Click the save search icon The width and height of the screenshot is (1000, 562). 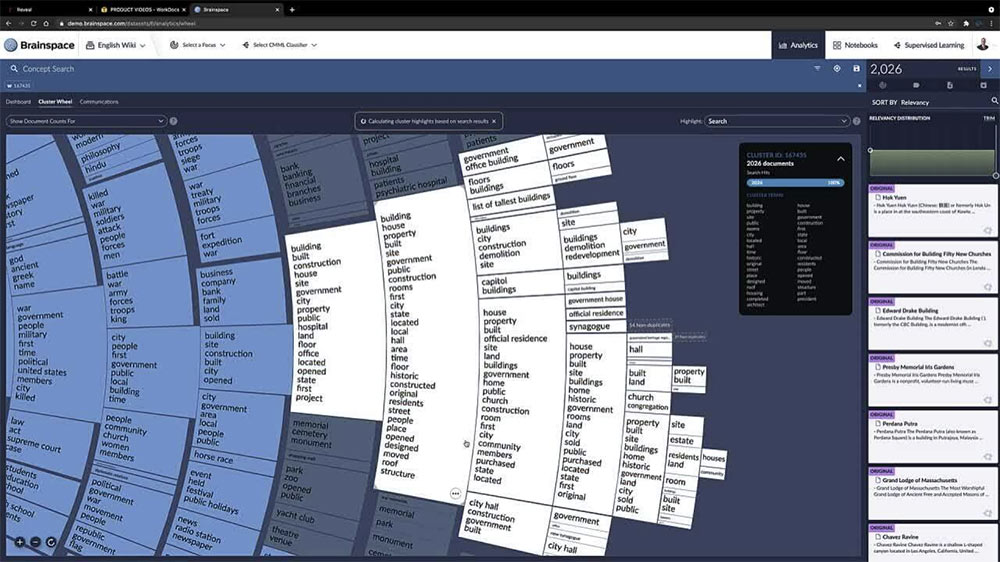pyautogui.click(x=856, y=69)
